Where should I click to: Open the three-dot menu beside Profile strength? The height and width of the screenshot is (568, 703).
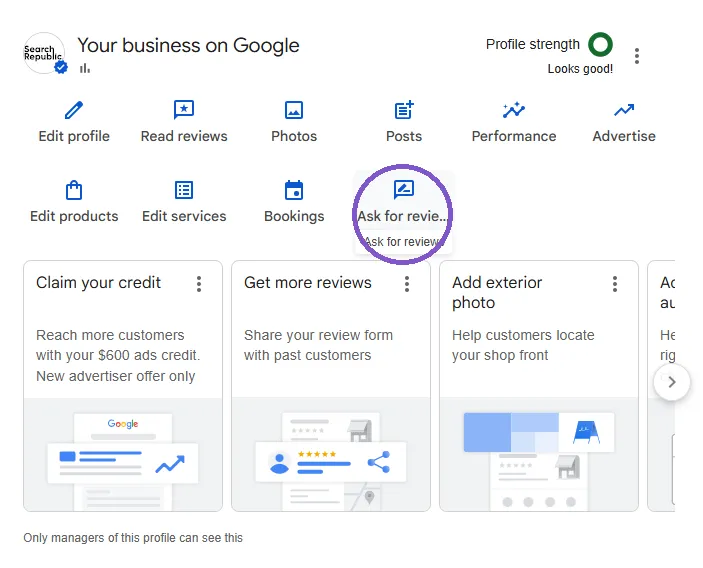tap(637, 56)
